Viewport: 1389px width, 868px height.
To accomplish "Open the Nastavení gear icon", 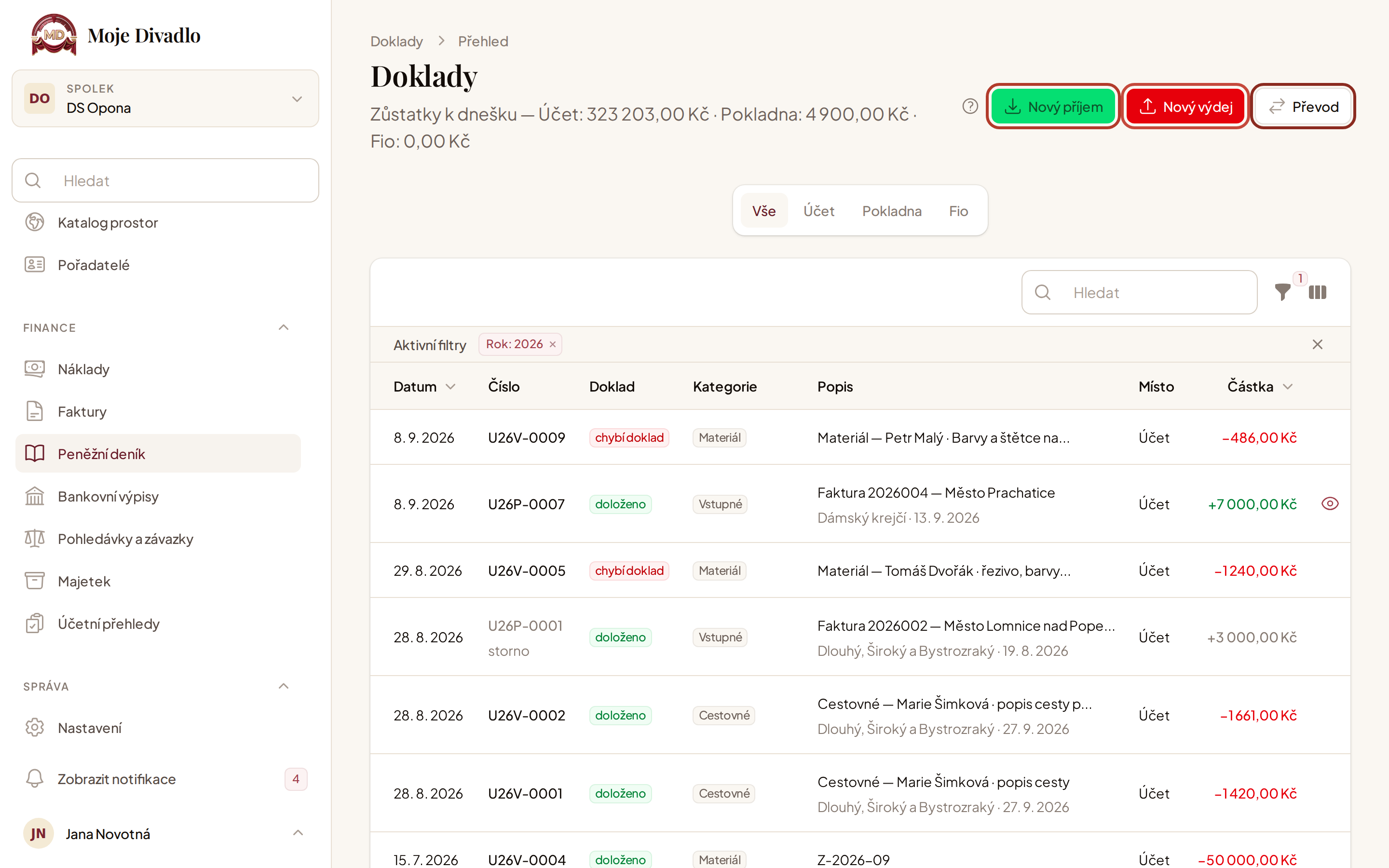I will click(x=34, y=727).
